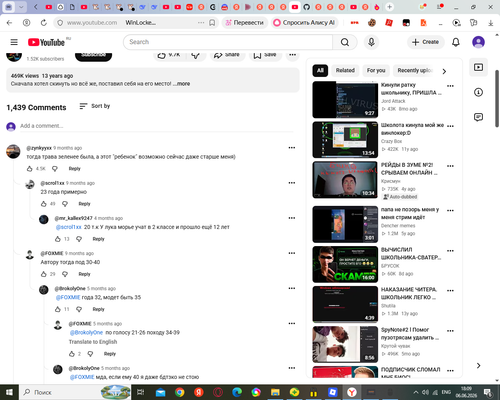Dislike the @mr_kallex9247 reply

point(79,239)
